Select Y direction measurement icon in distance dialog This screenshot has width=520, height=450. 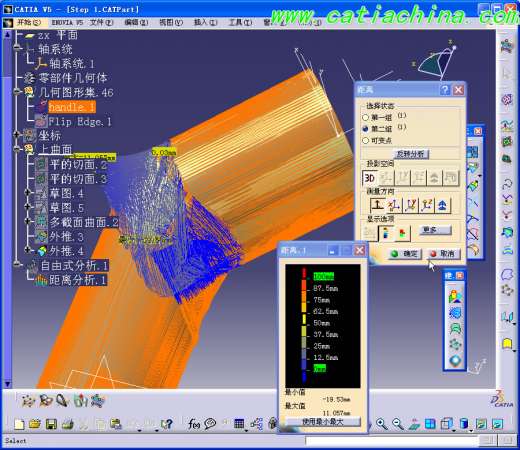411,205
